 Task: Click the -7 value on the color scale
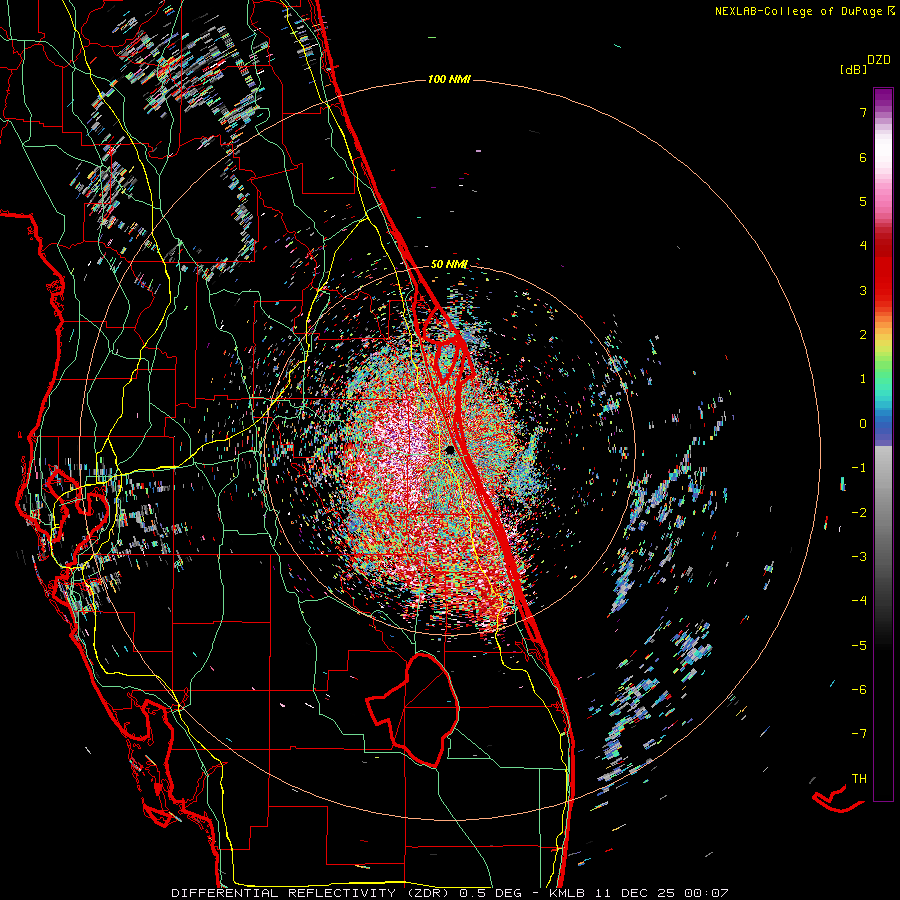tap(859, 734)
